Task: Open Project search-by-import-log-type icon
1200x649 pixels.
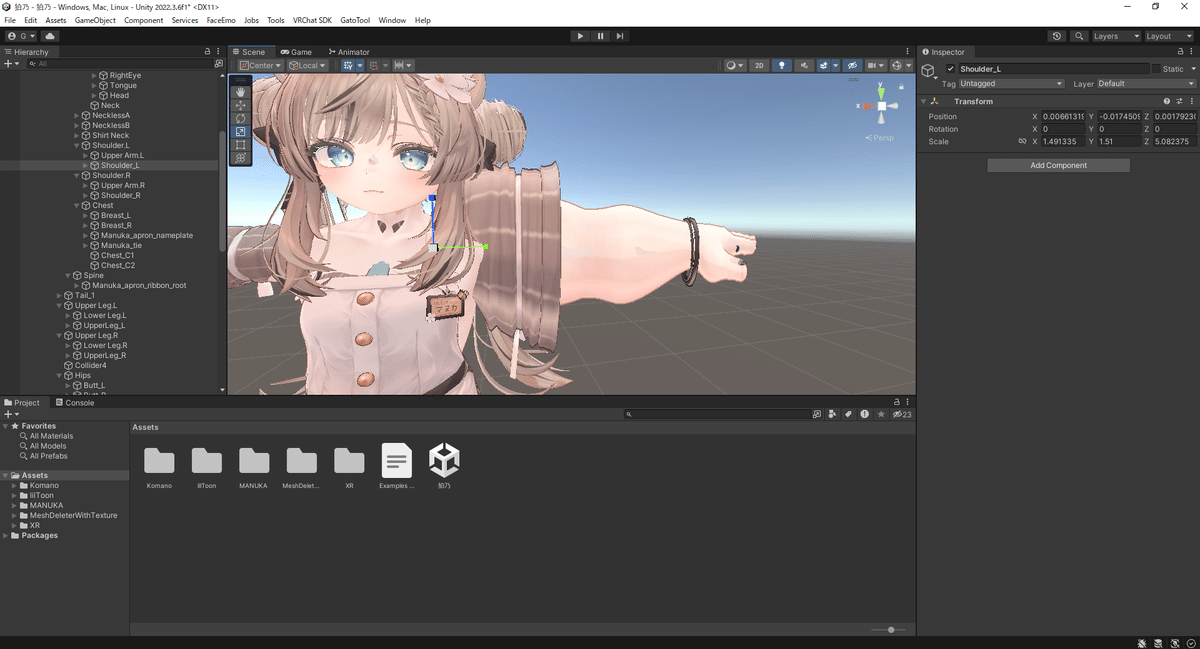Action: coord(864,414)
